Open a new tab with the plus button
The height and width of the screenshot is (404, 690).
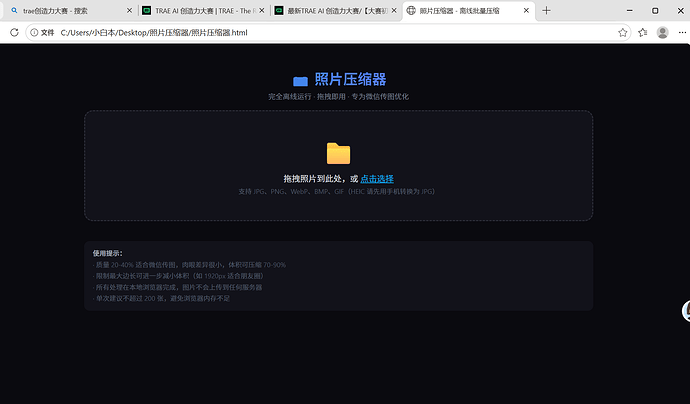click(546, 11)
